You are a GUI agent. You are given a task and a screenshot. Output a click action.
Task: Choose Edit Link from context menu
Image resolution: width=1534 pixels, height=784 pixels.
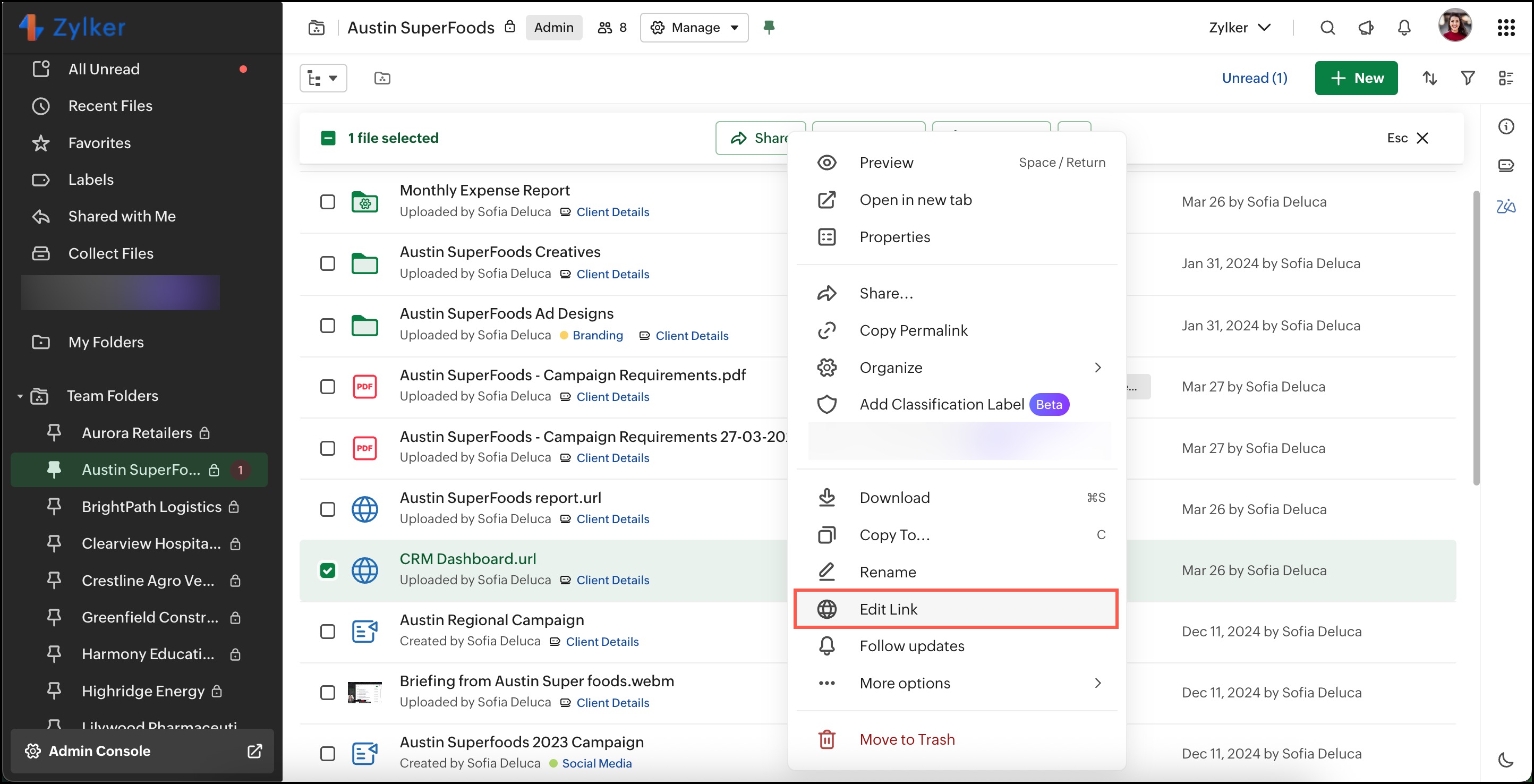pos(956,608)
